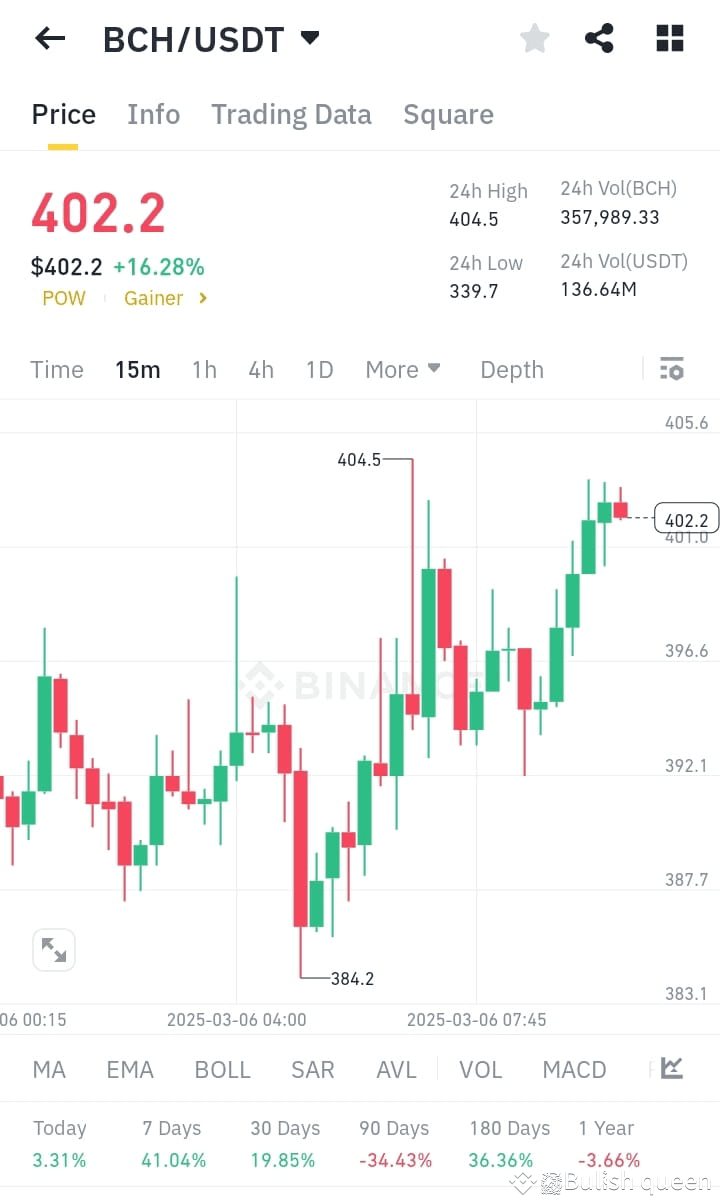Check the 90 Days performance figure
This screenshot has width=720, height=1204.
[x=393, y=1144]
